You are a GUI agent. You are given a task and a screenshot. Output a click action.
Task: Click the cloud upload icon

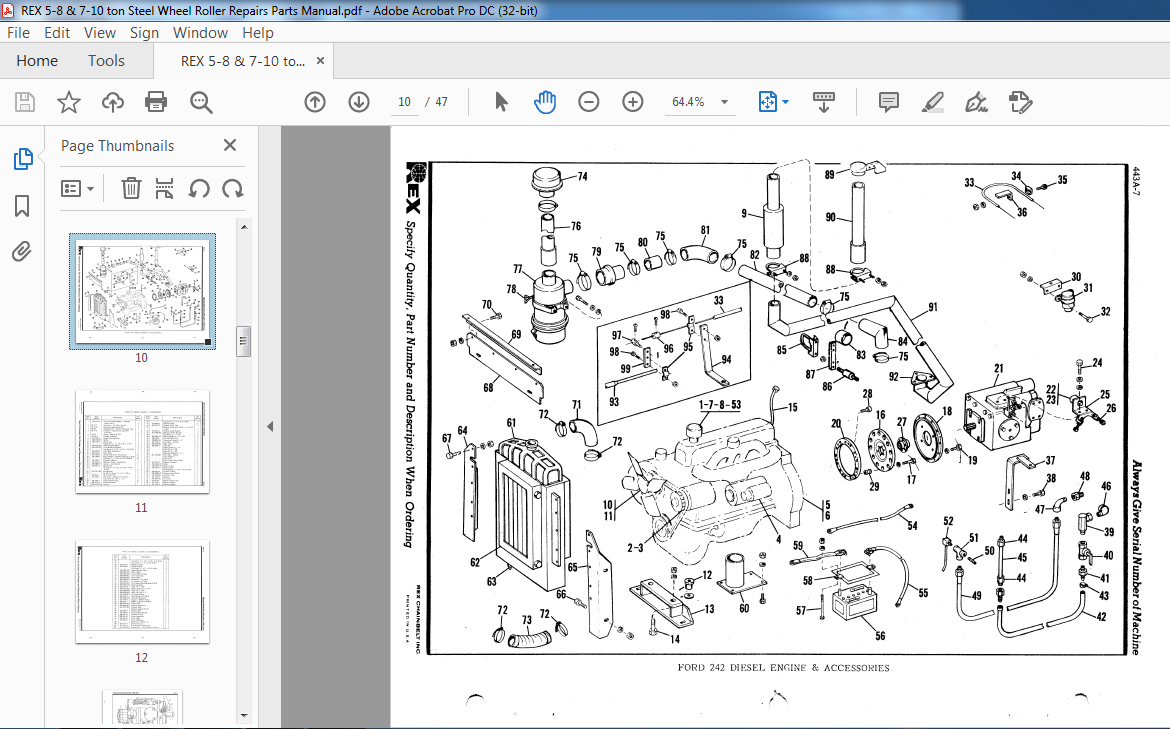[113, 101]
